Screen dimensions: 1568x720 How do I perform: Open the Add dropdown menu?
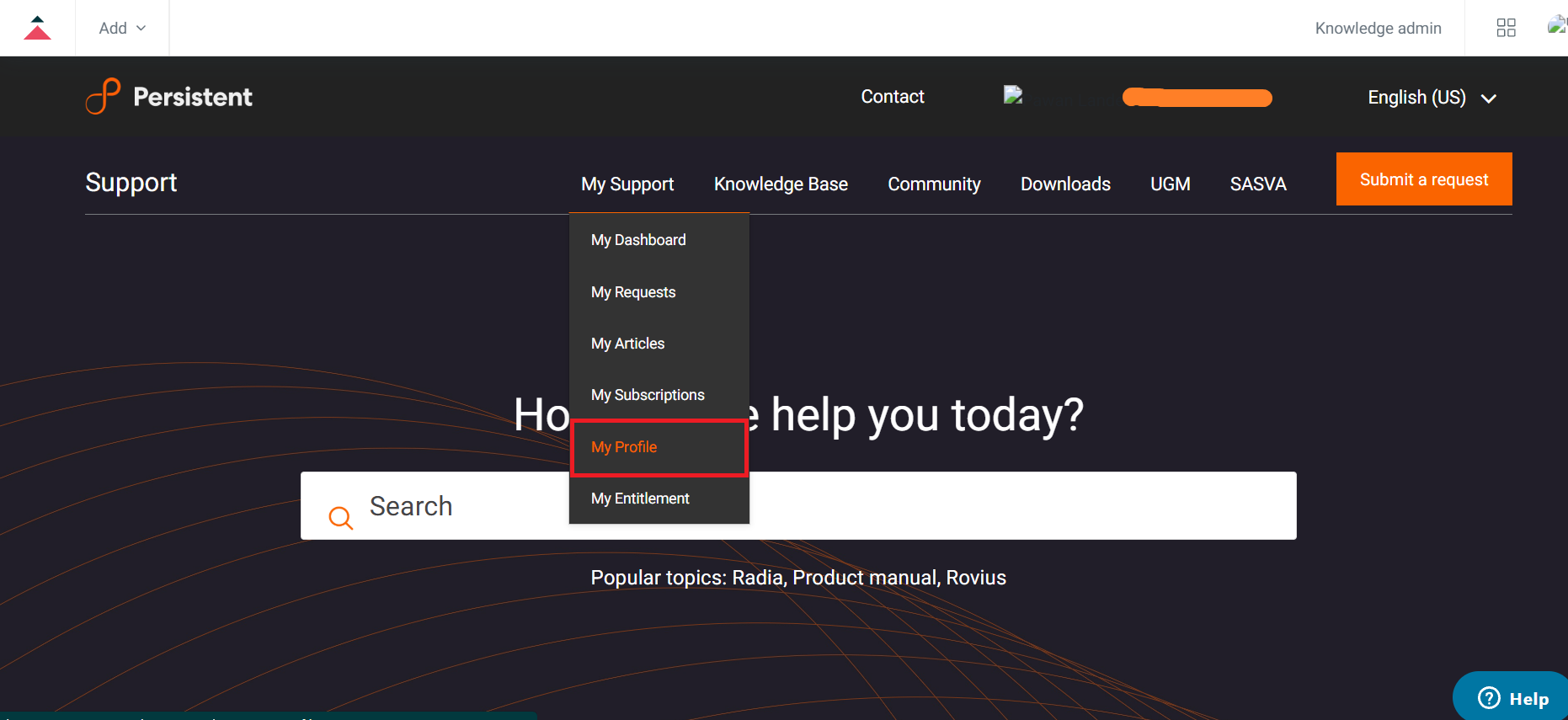[x=122, y=28]
